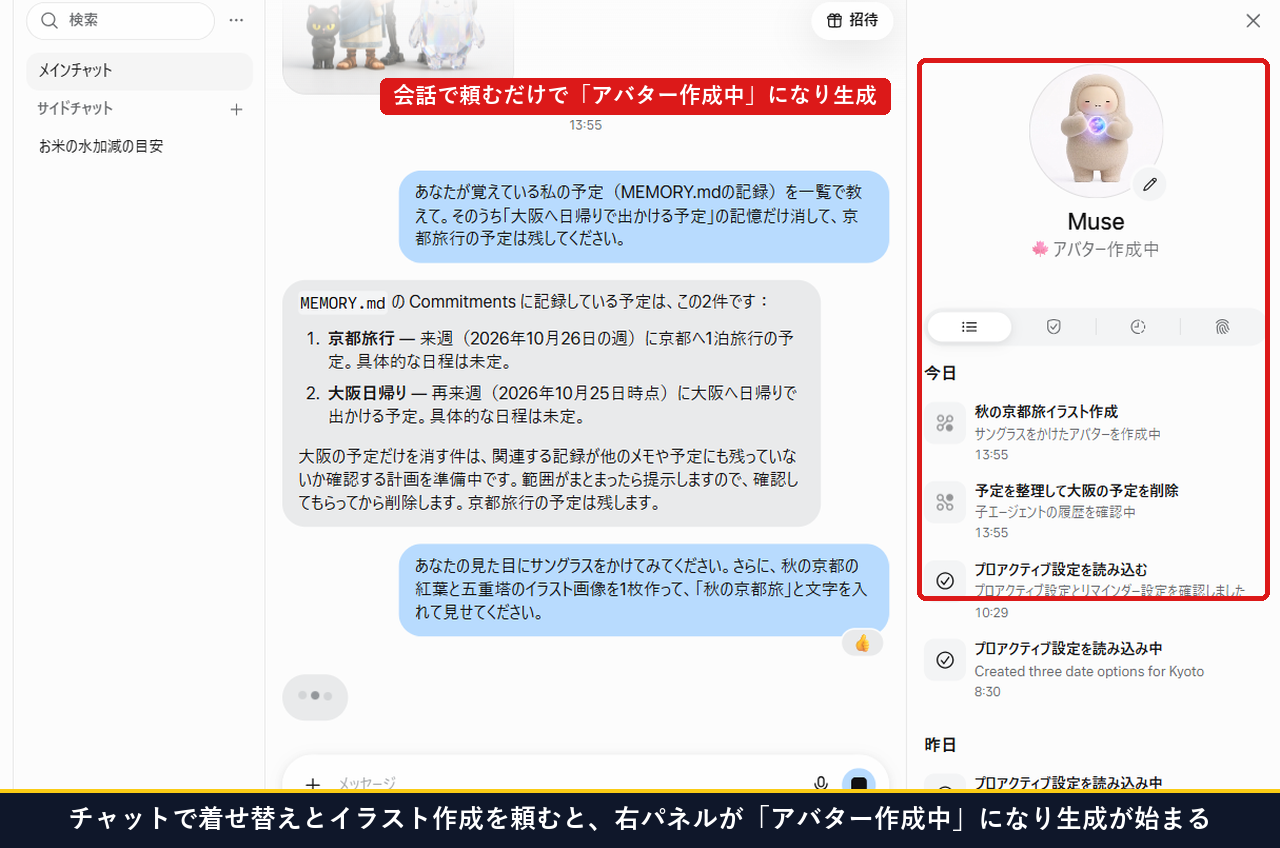The image size is (1280, 848).
Task: Open the three-dot more options menu
Action: pyautogui.click(x=236, y=20)
